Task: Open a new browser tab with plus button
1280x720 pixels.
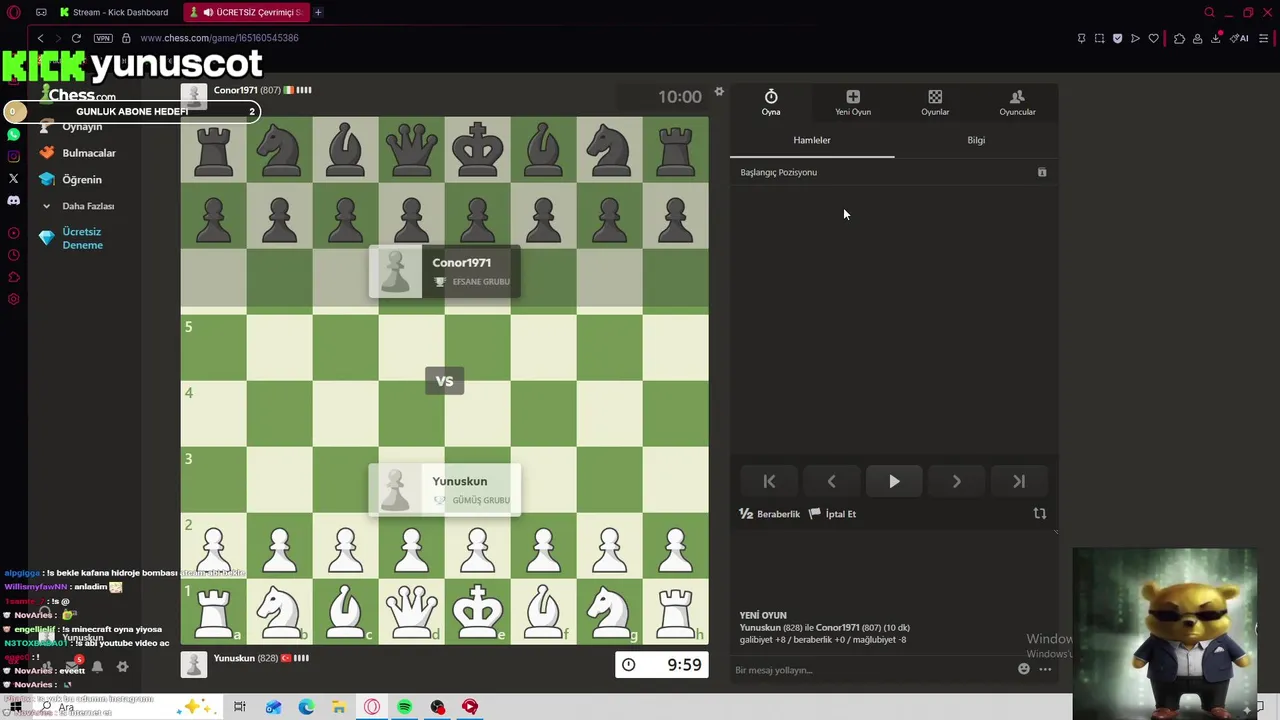Action: tap(318, 12)
